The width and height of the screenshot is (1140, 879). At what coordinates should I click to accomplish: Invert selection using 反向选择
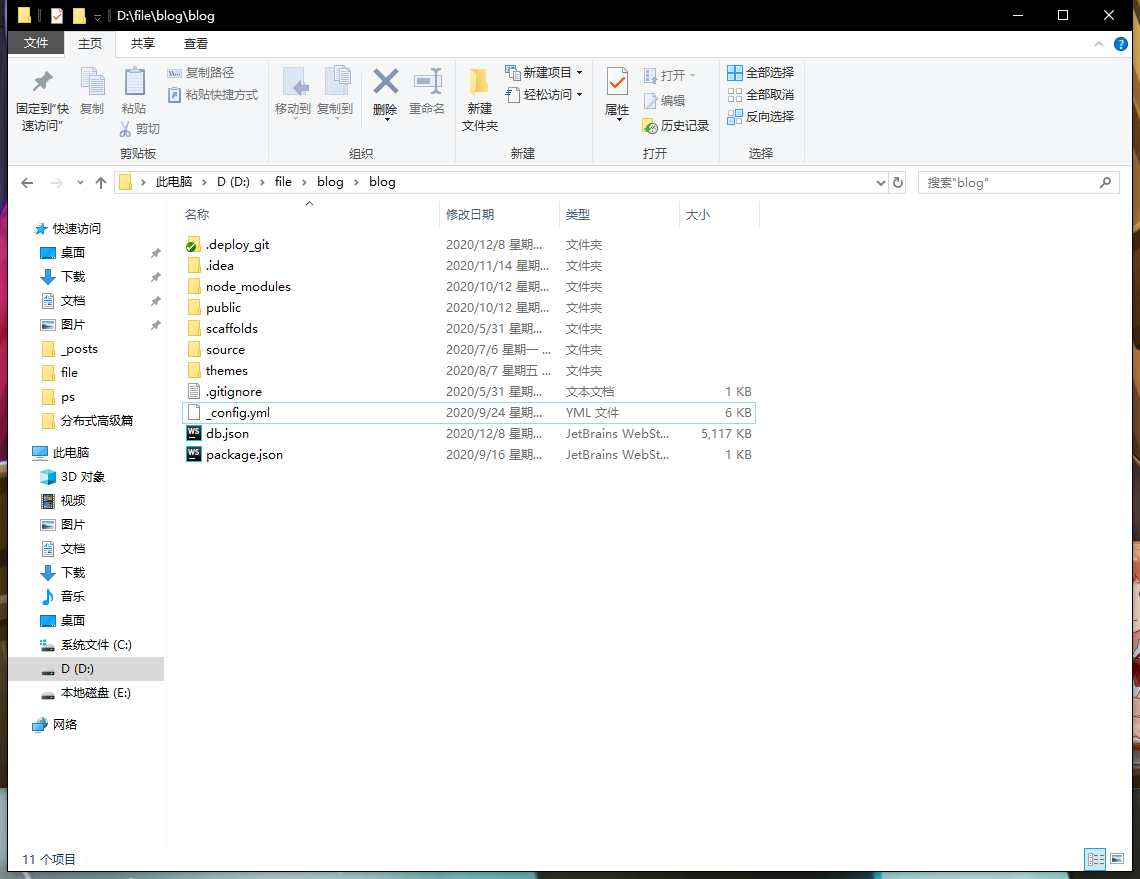(761, 116)
